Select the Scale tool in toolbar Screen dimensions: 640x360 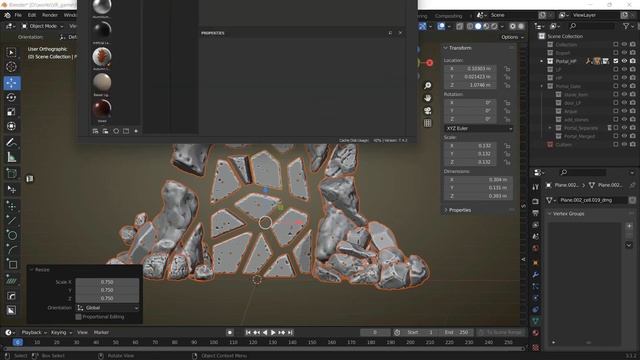(11, 112)
